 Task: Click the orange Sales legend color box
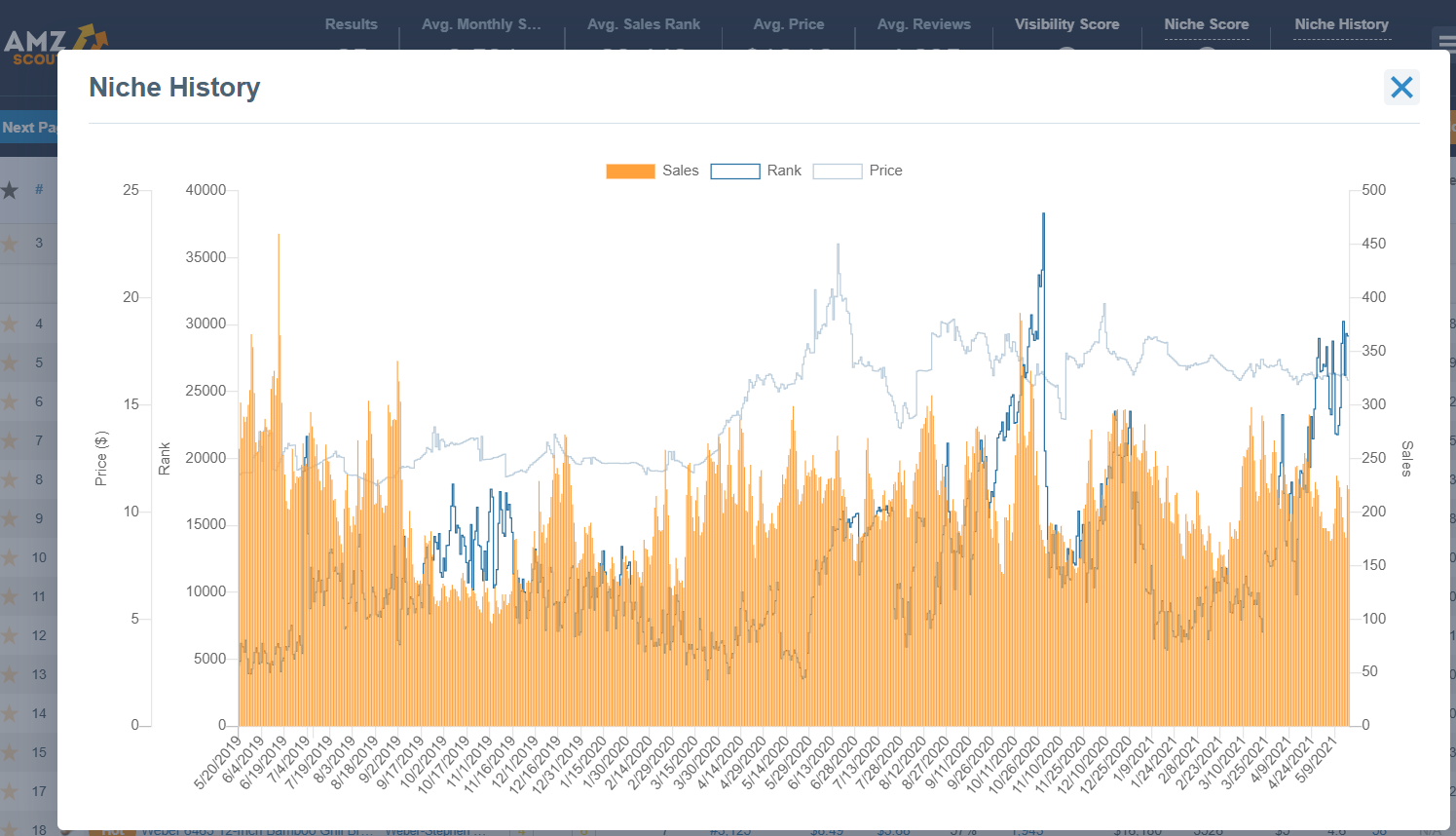point(630,171)
